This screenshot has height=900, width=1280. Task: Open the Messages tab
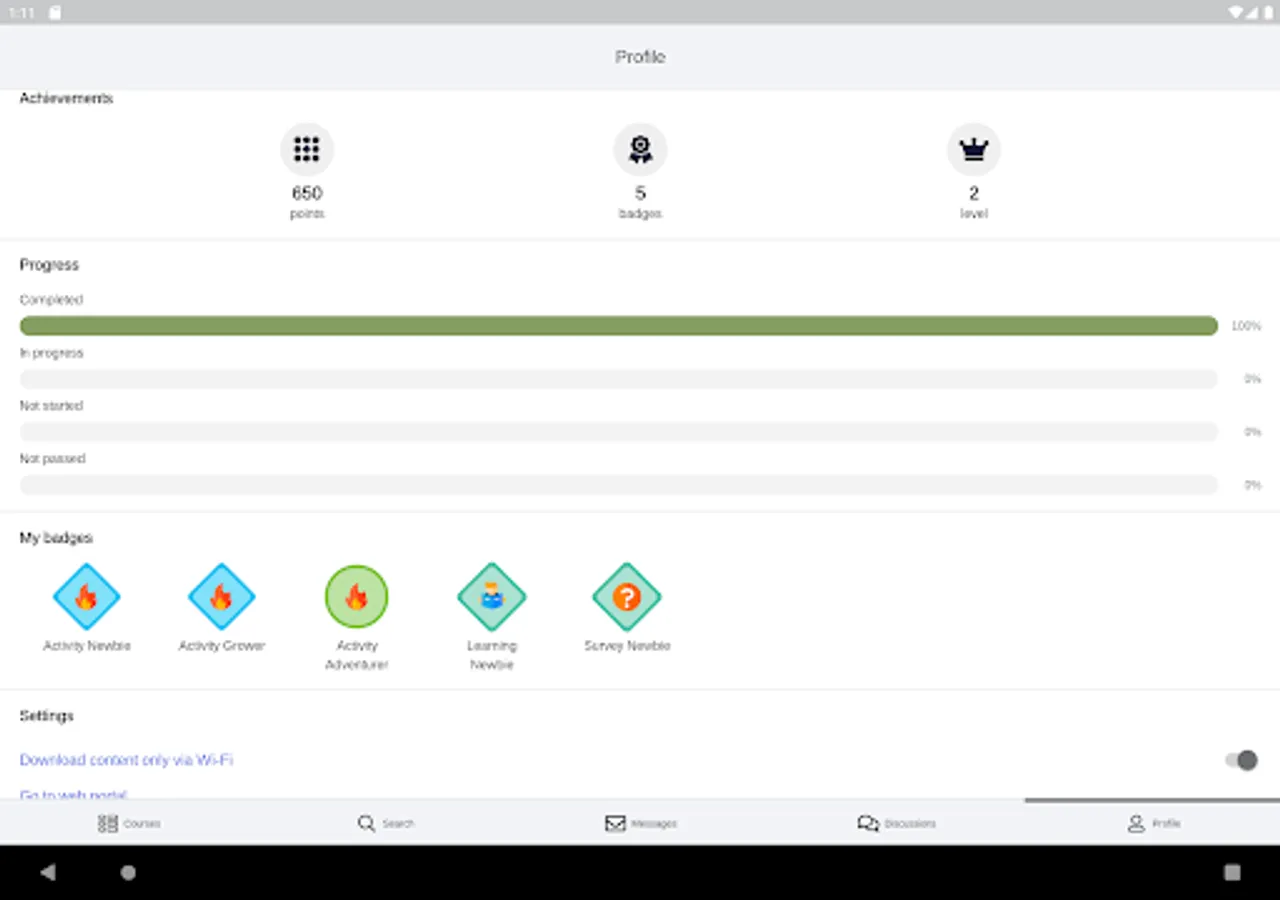point(640,823)
